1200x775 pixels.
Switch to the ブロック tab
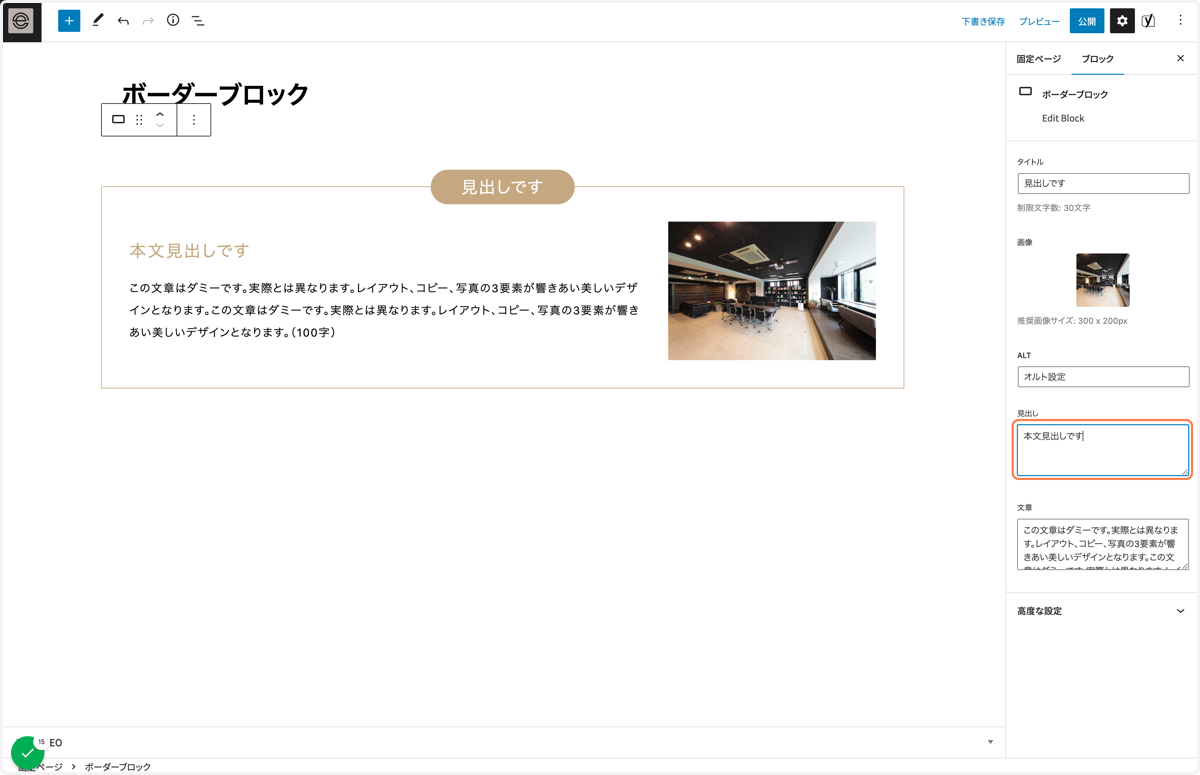pyautogui.click(x=1098, y=59)
